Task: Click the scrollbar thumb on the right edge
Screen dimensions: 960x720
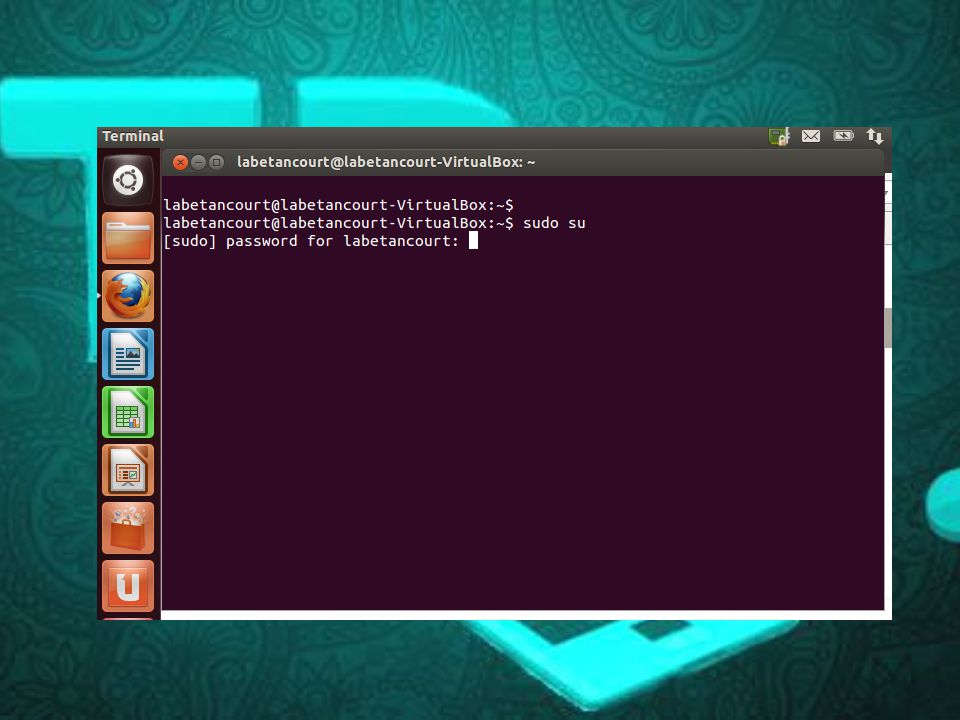Action: [x=888, y=328]
